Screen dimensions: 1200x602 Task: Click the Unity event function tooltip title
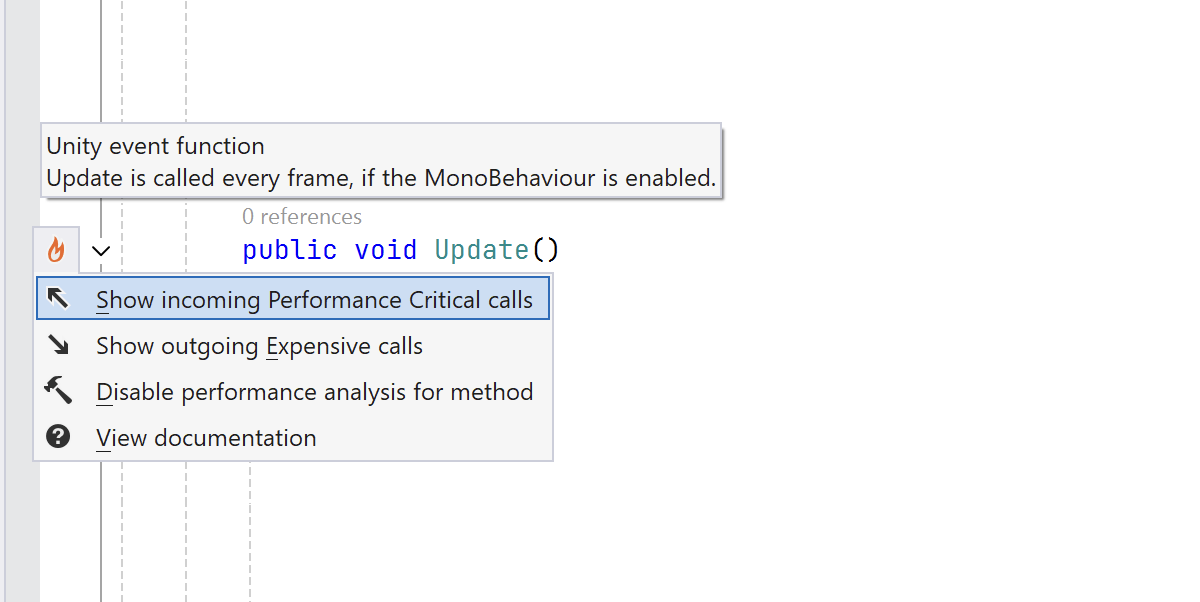point(156,146)
